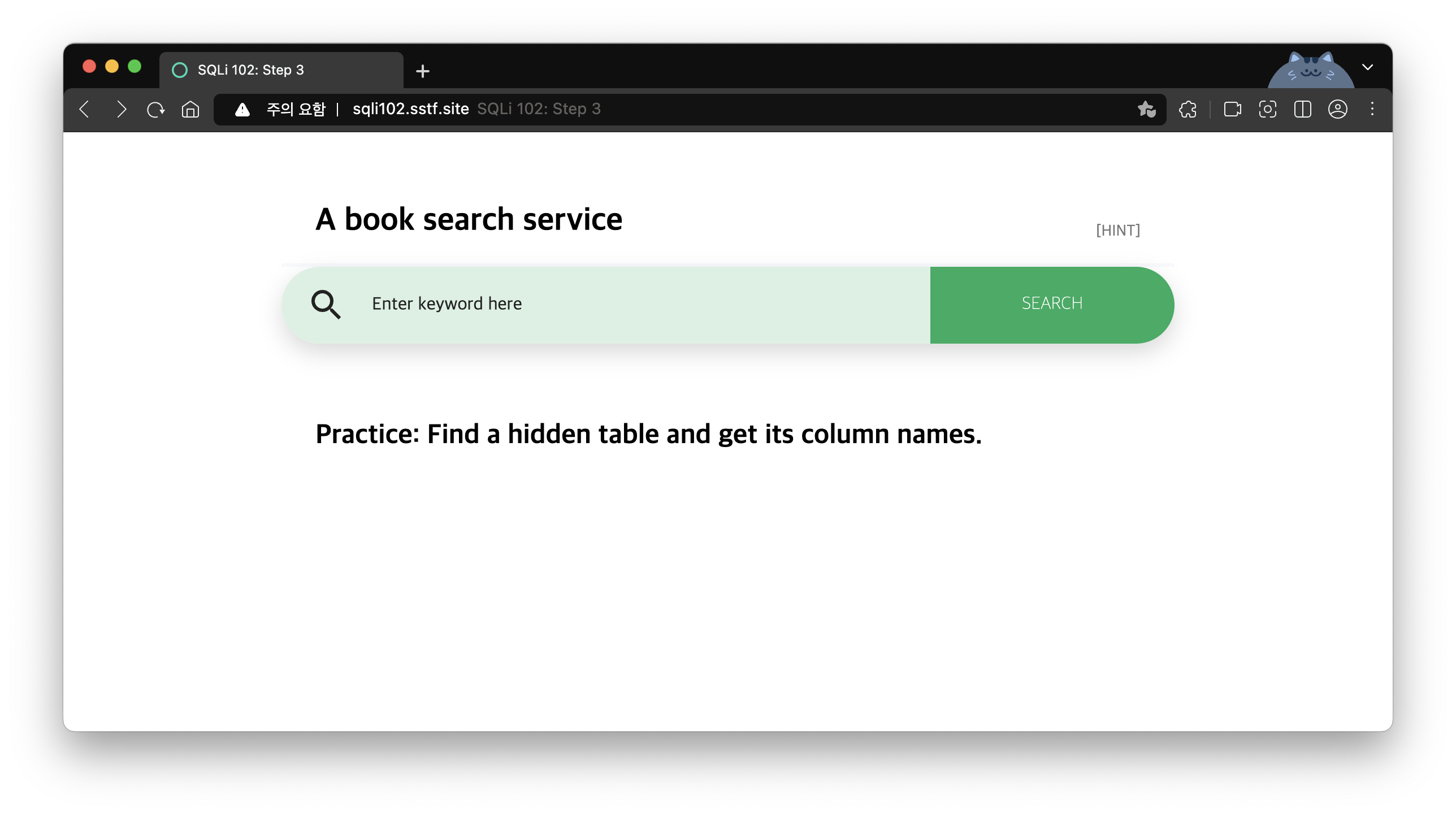Open the [HINT] link
Viewport: 1456px width, 815px height.
(x=1117, y=231)
